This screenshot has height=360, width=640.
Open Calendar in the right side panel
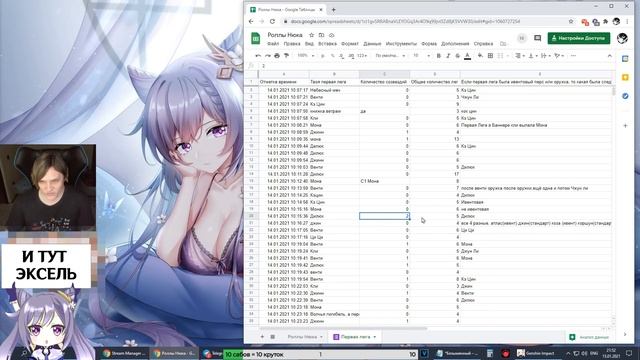[x=625, y=59]
